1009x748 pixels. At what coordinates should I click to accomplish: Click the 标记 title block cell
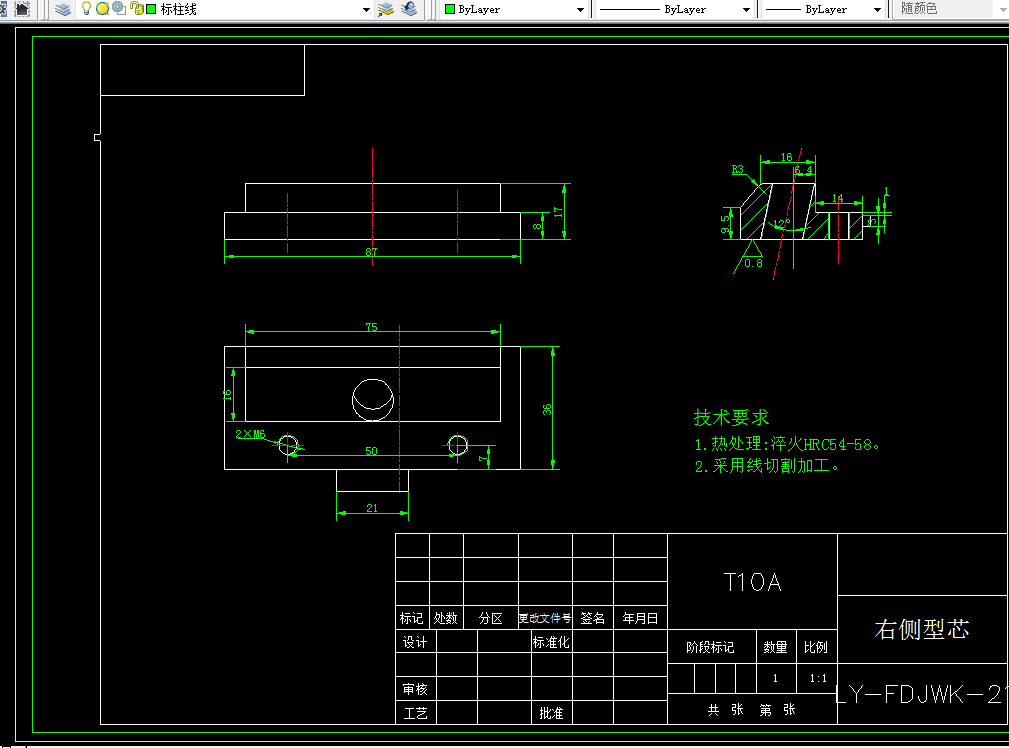pyautogui.click(x=412, y=618)
